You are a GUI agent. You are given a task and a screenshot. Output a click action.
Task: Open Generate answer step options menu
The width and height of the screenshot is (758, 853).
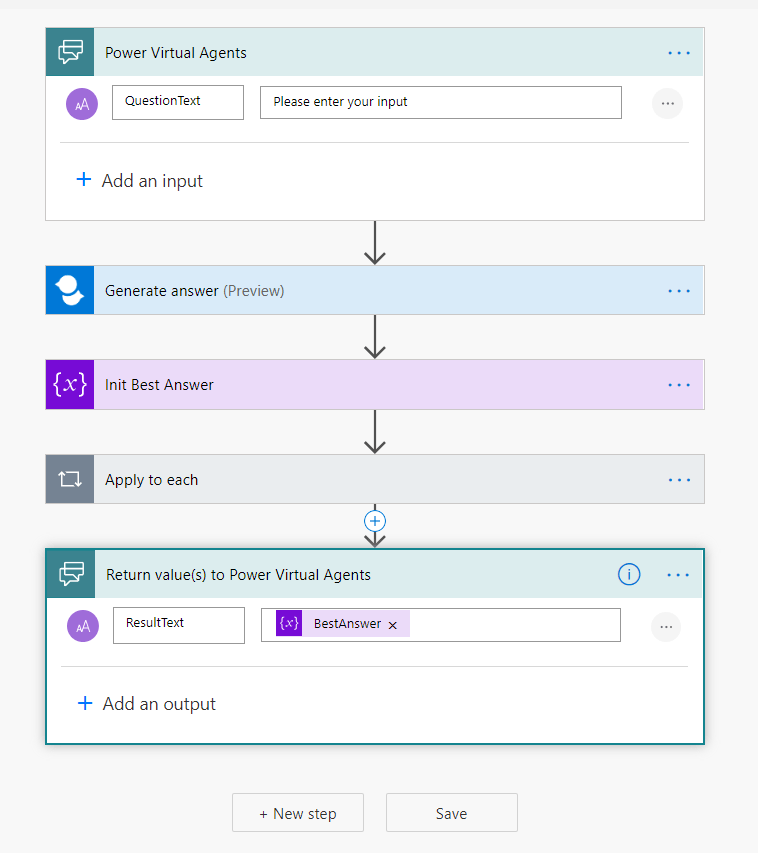pyautogui.click(x=679, y=290)
